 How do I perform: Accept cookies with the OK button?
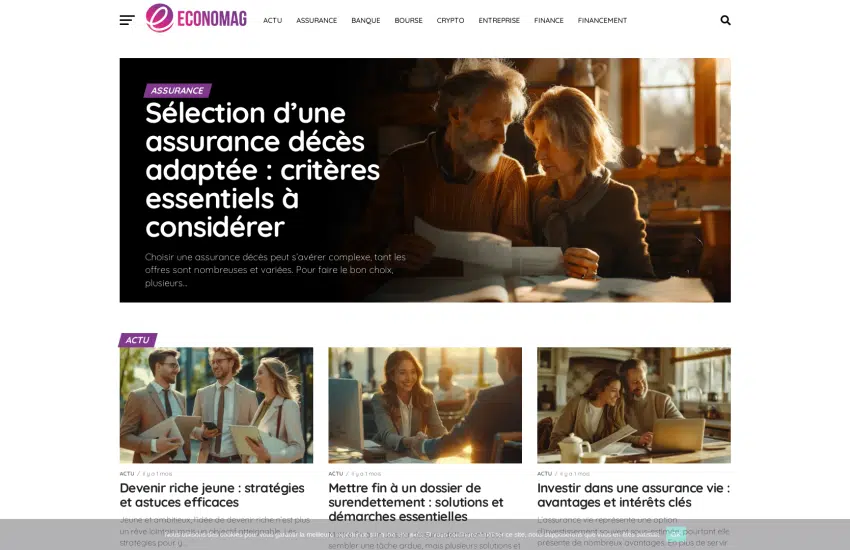[675, 534]
